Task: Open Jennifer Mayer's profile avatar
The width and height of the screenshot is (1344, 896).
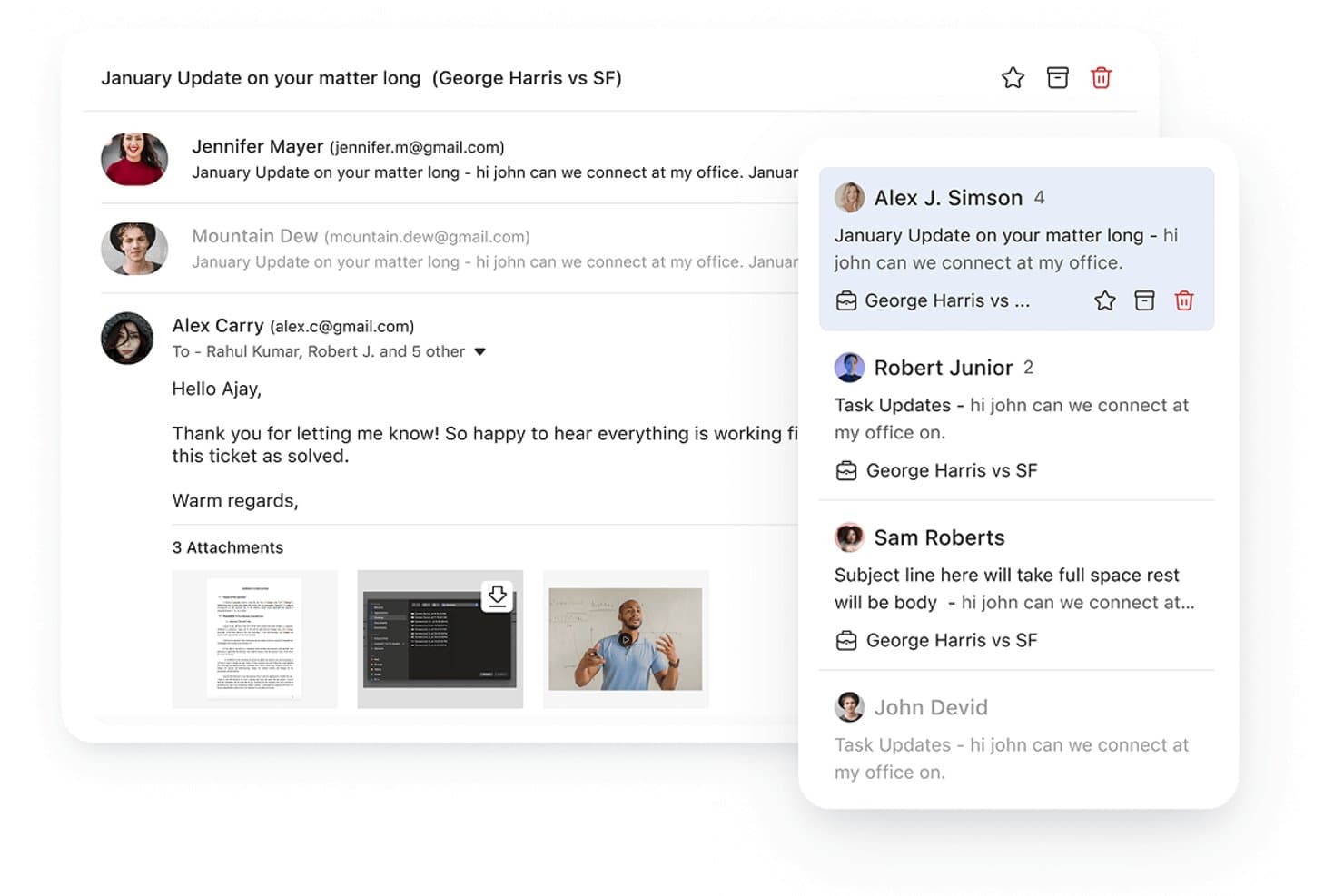Action: click(x=134, y=159)
